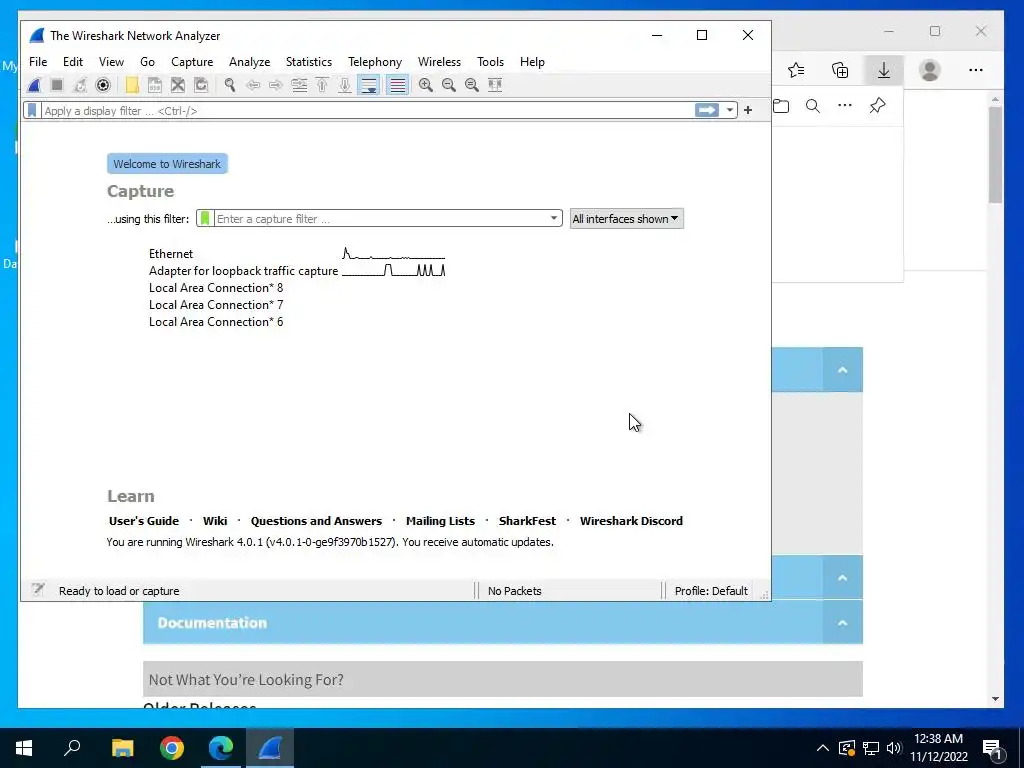
Task: Expand the capture filter dropdown arrow
Action: (554, 218)
